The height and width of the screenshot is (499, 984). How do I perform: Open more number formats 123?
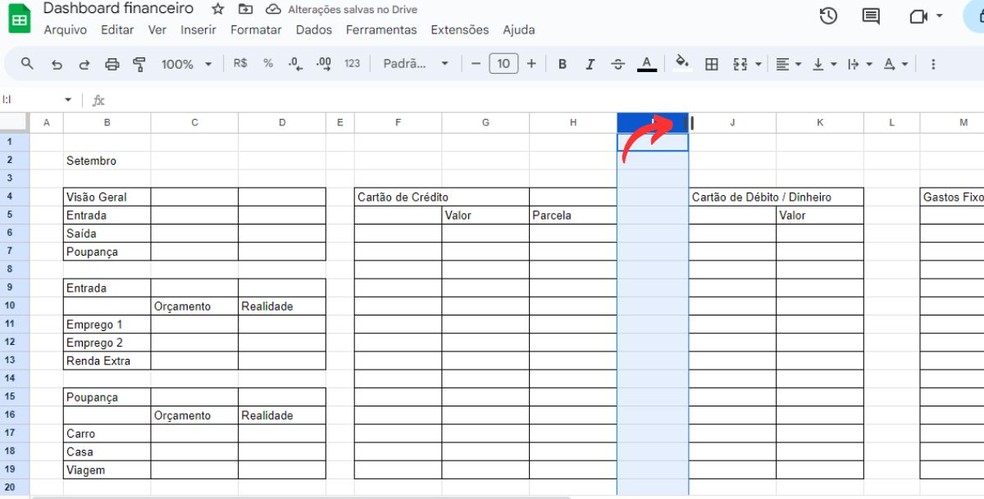click(352, 63)
